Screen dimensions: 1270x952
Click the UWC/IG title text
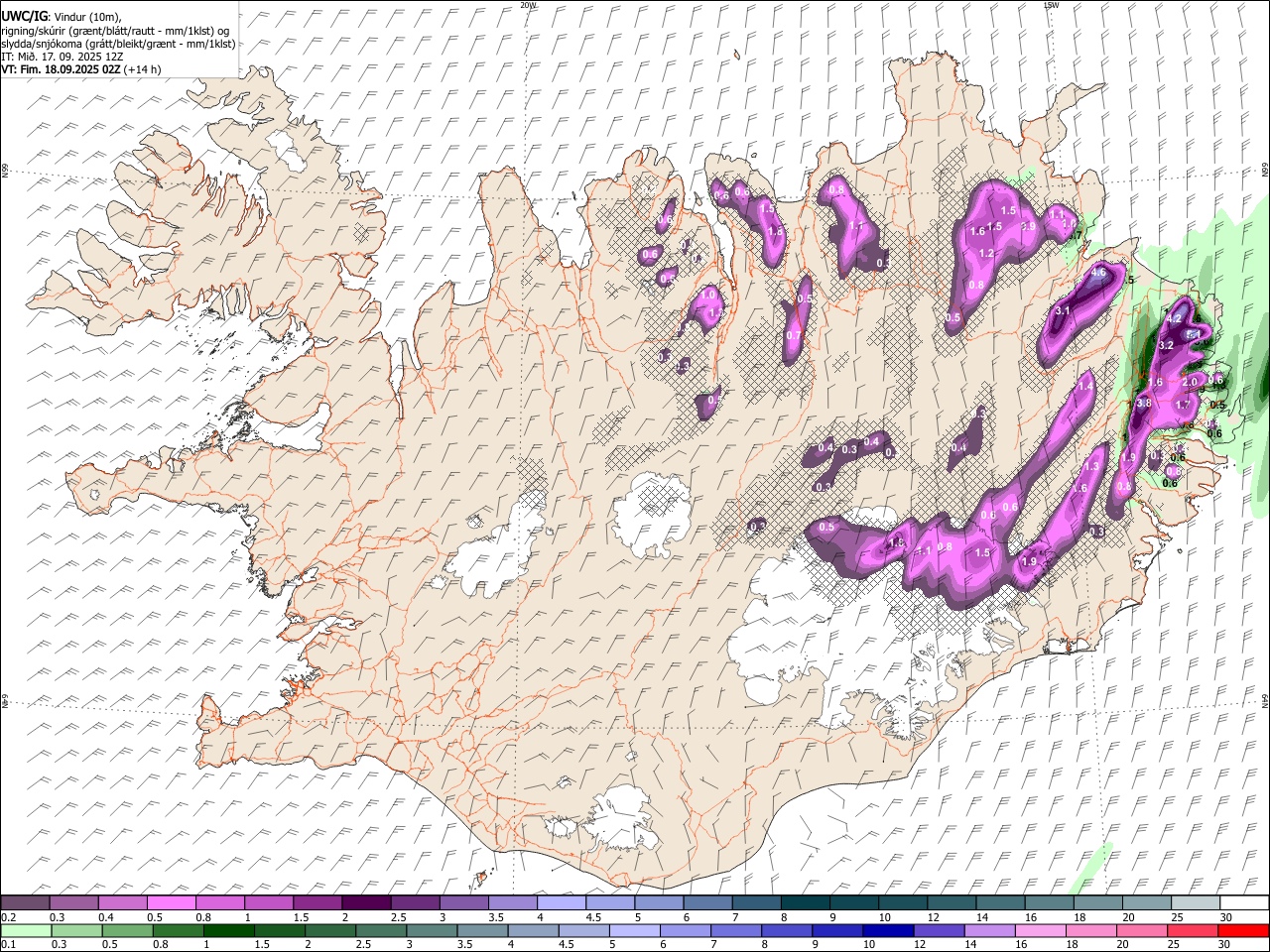click(24, 17)
